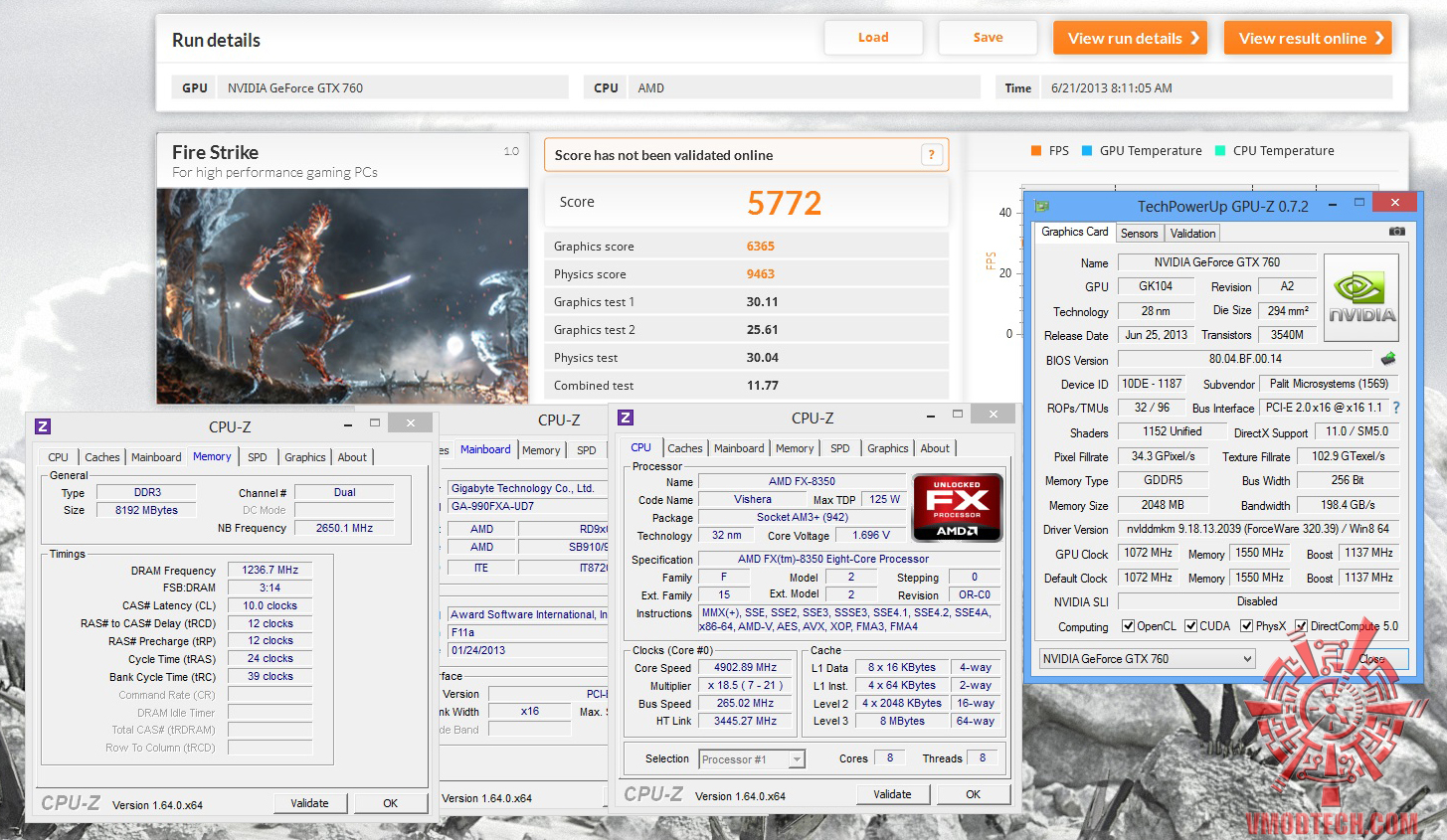
Task: Click the purple Z icon of the CPU-Z CPU window
Action: 626,418
